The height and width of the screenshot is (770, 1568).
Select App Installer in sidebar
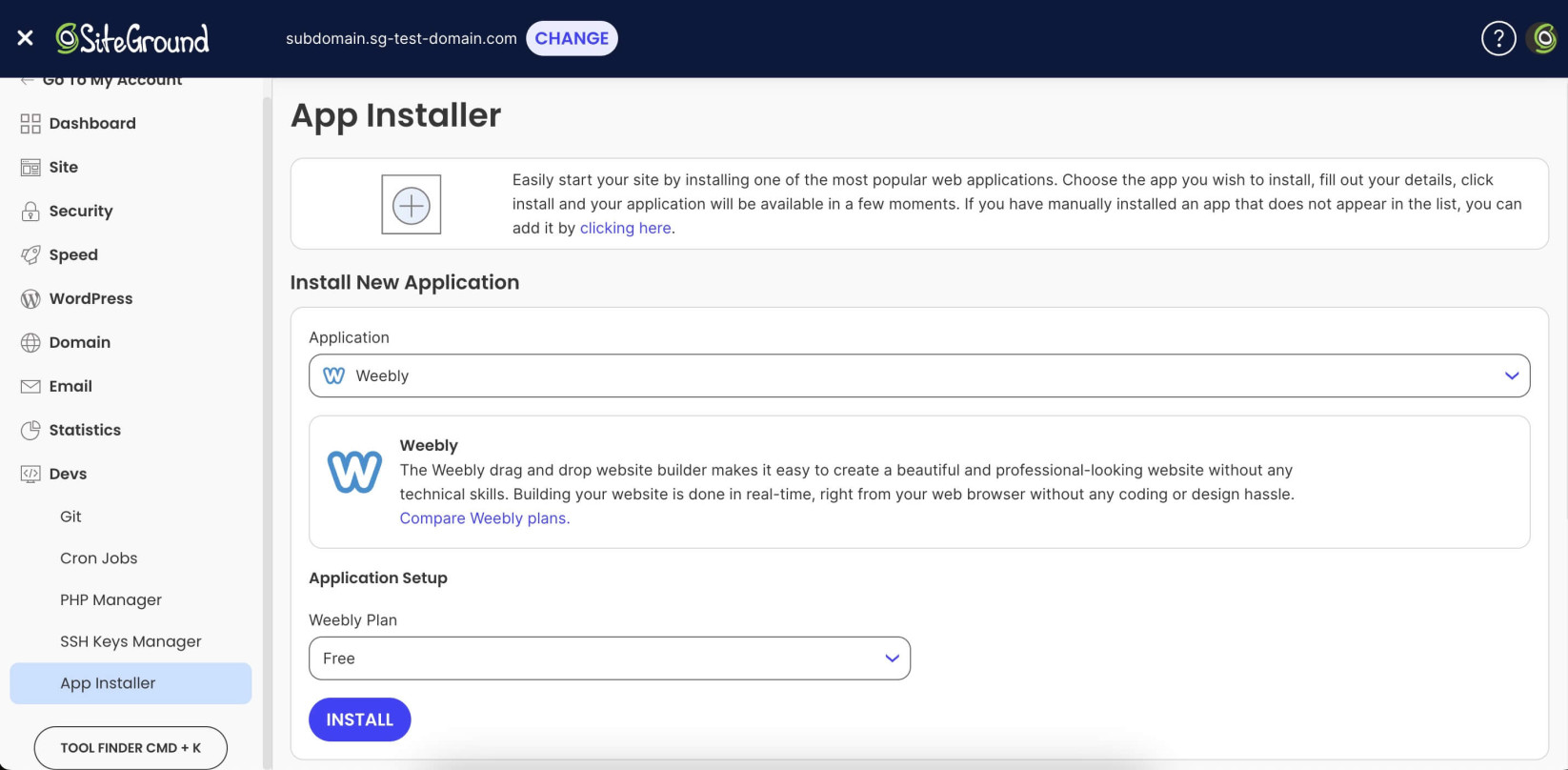click(x=131, y=683)
